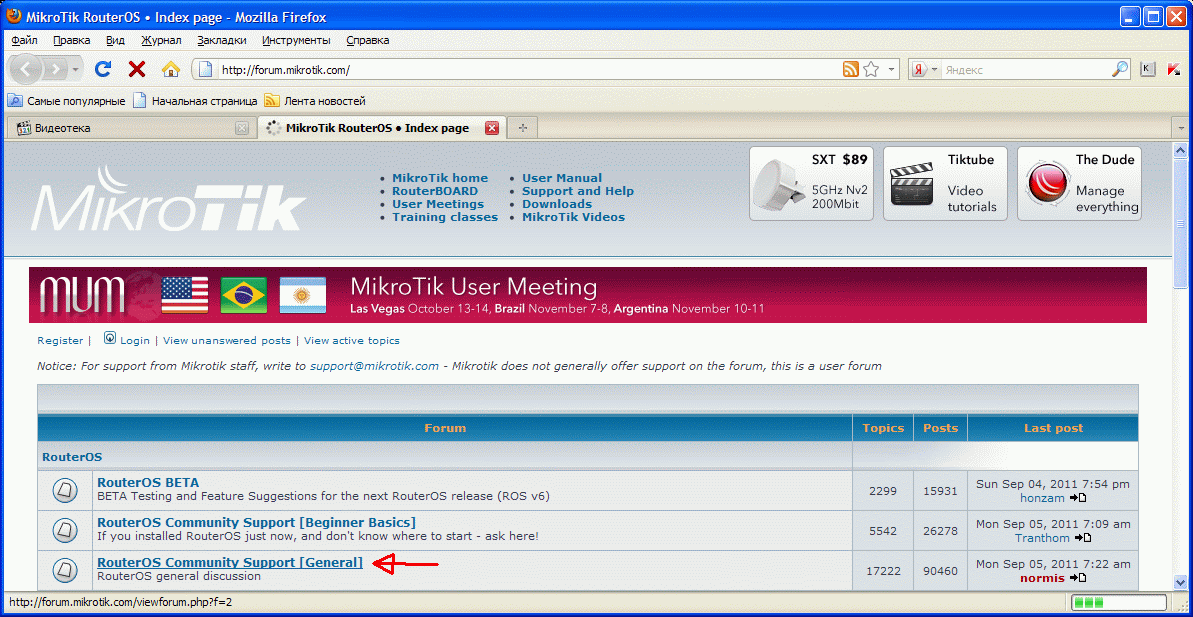The height and width of the screenshot is (617, 1193).
Task: View latest post icon next to normis
Action: pos(1077,578)
